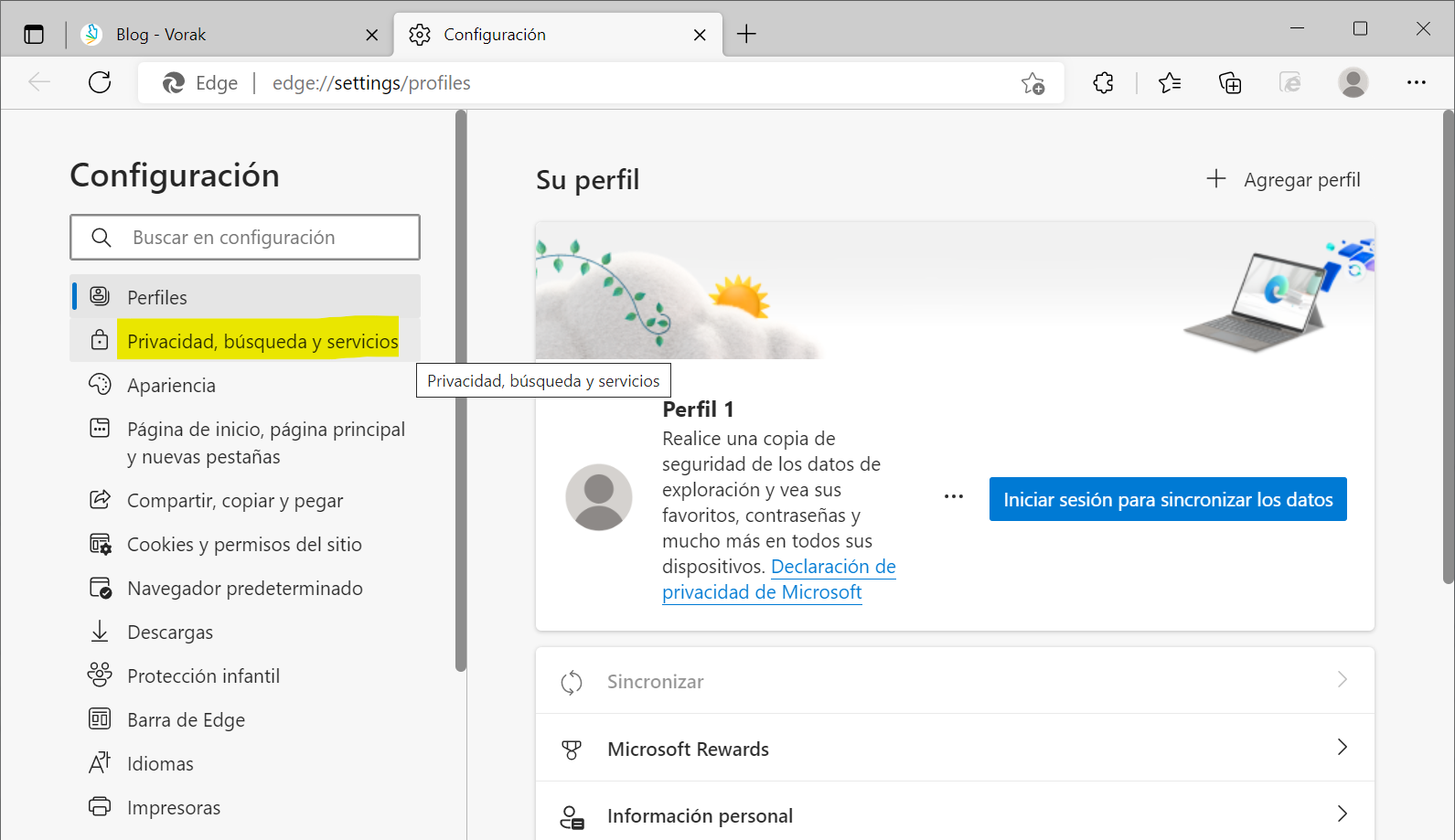Expand the Microsoft Rewards row chevron
The image size is (1455, 840).
click(1343, 748)
